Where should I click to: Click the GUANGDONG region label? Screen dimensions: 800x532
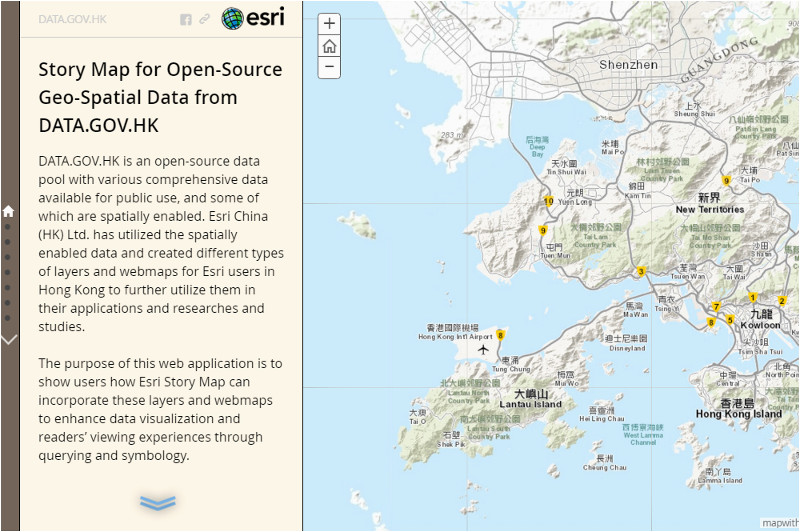719,60
